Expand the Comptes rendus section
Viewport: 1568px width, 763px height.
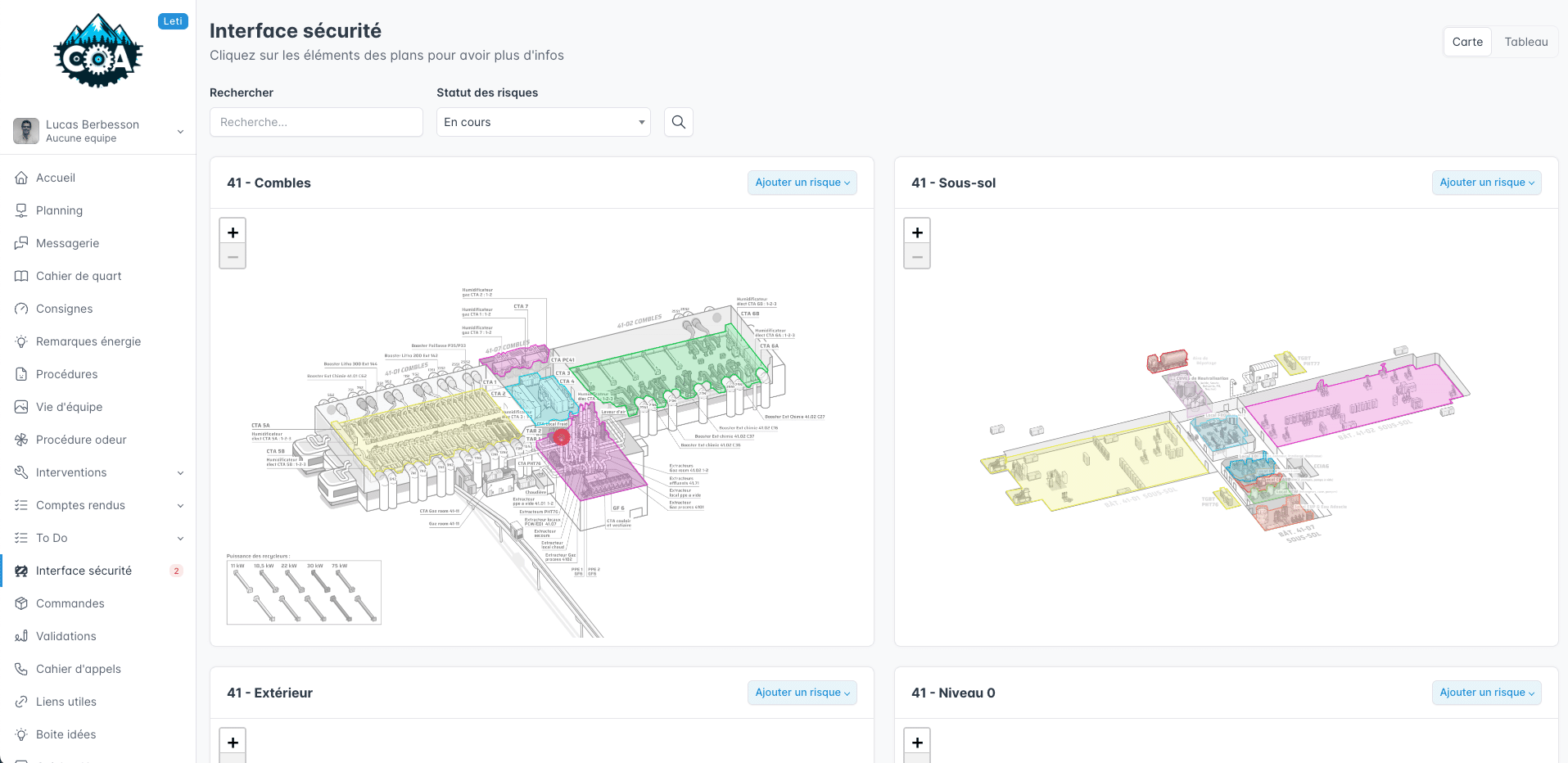coord(180,505)
